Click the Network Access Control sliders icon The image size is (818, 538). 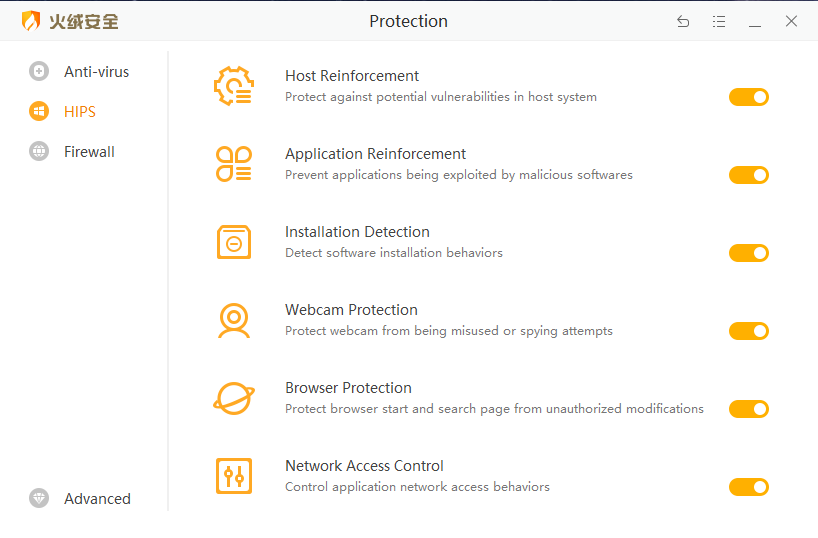pyautogui.click(x=234, y=476)
